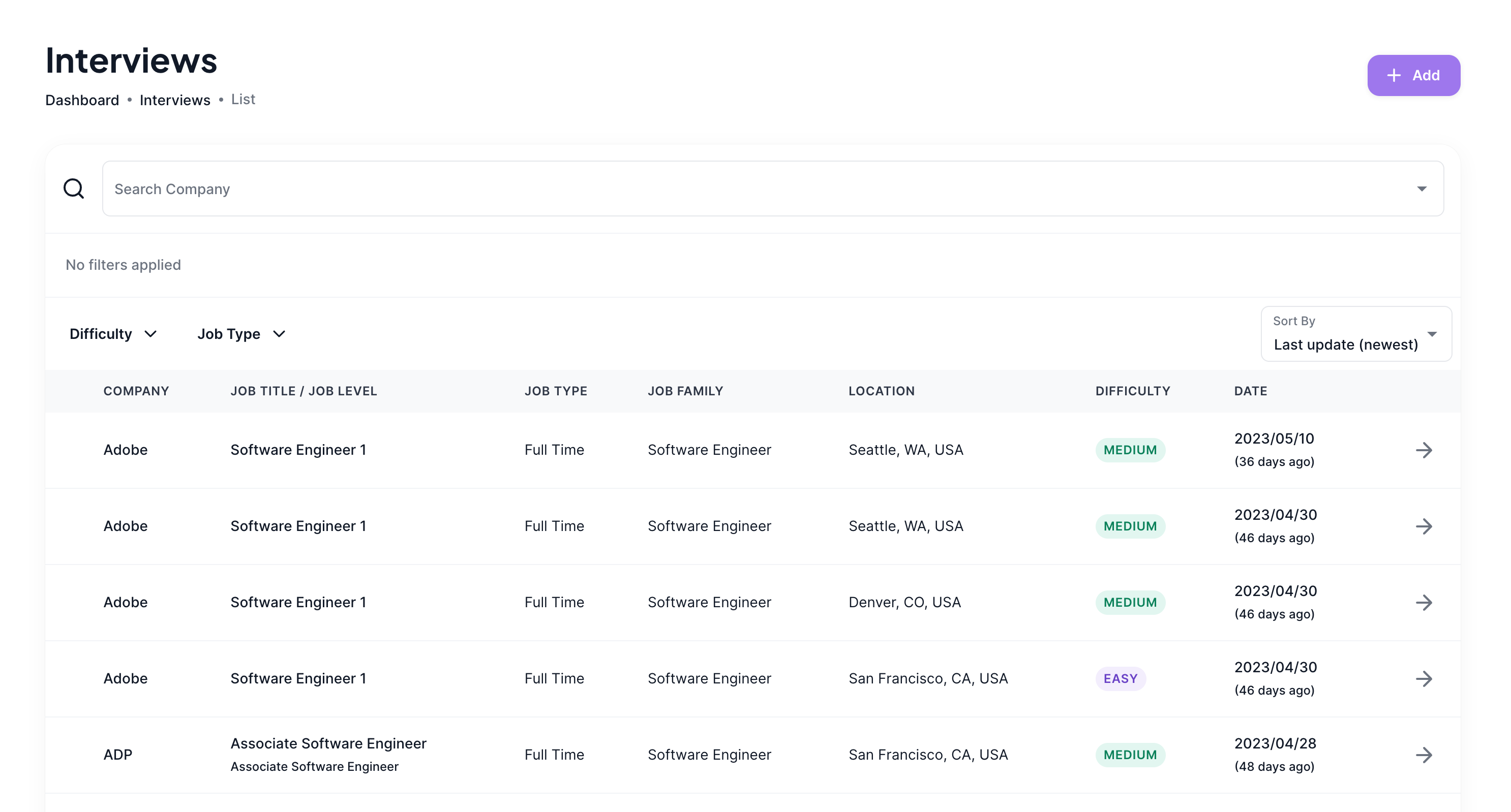
Task: Select the Associate Software Engineer job title
Action: click(x=328, y=743)
